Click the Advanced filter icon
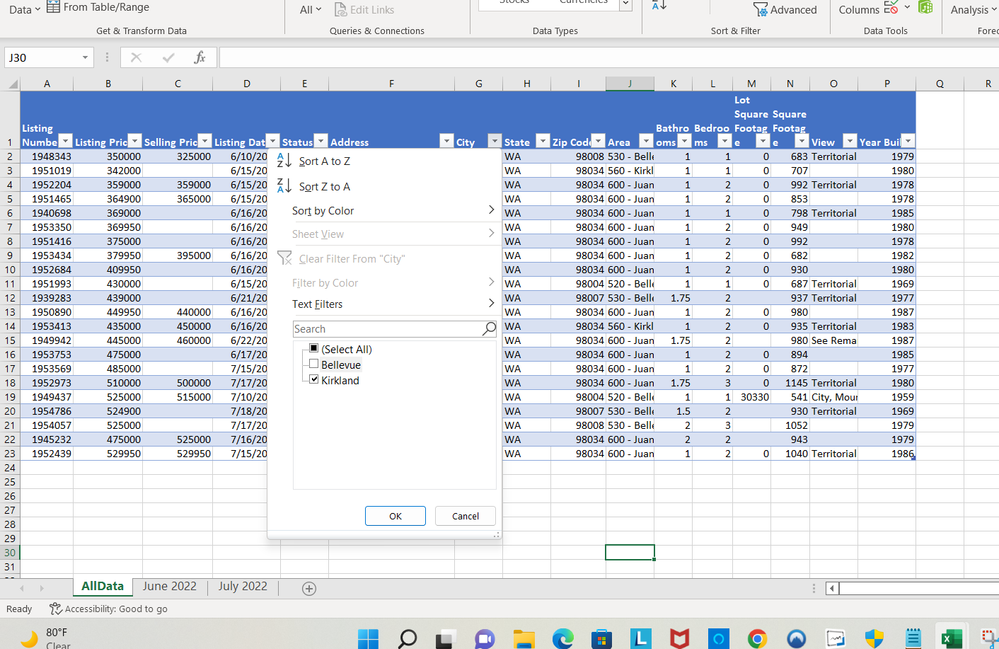 760,10
